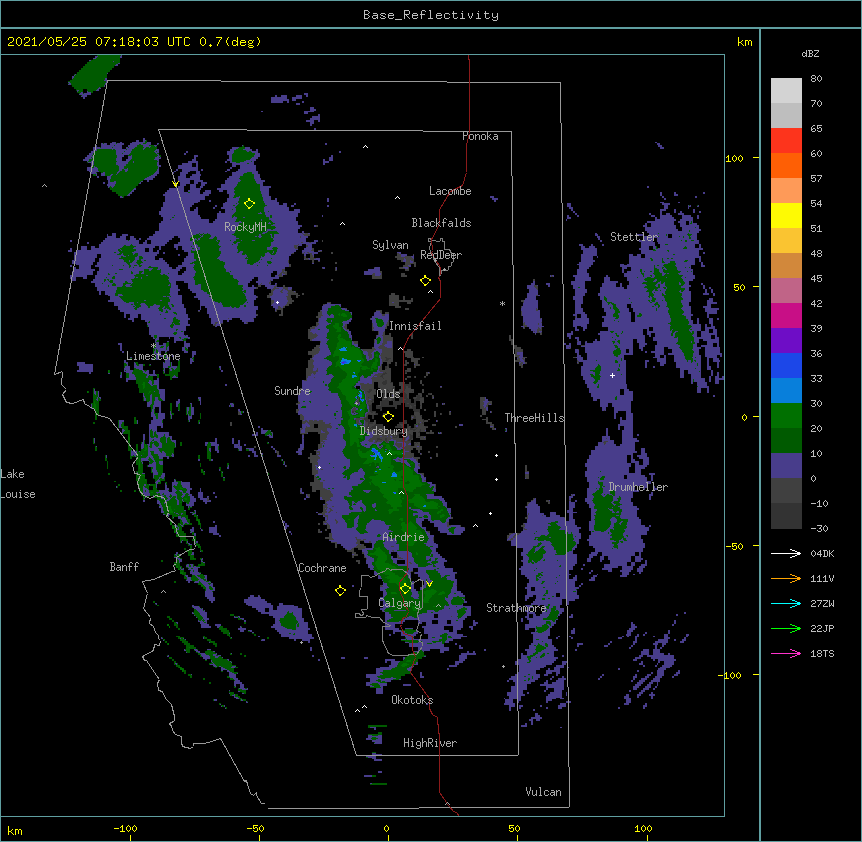Screen dimensions: 862x842
Task: Click the white 04DK arrow in legend
Action: [786, 553]
